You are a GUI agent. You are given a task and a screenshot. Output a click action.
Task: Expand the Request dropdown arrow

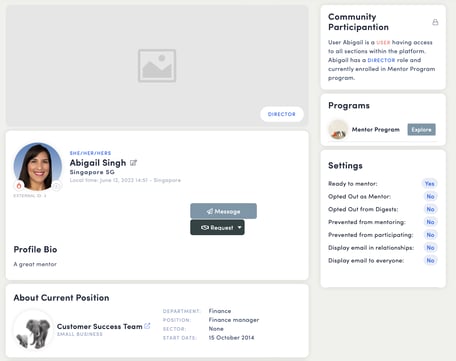(x=239, y=227)
